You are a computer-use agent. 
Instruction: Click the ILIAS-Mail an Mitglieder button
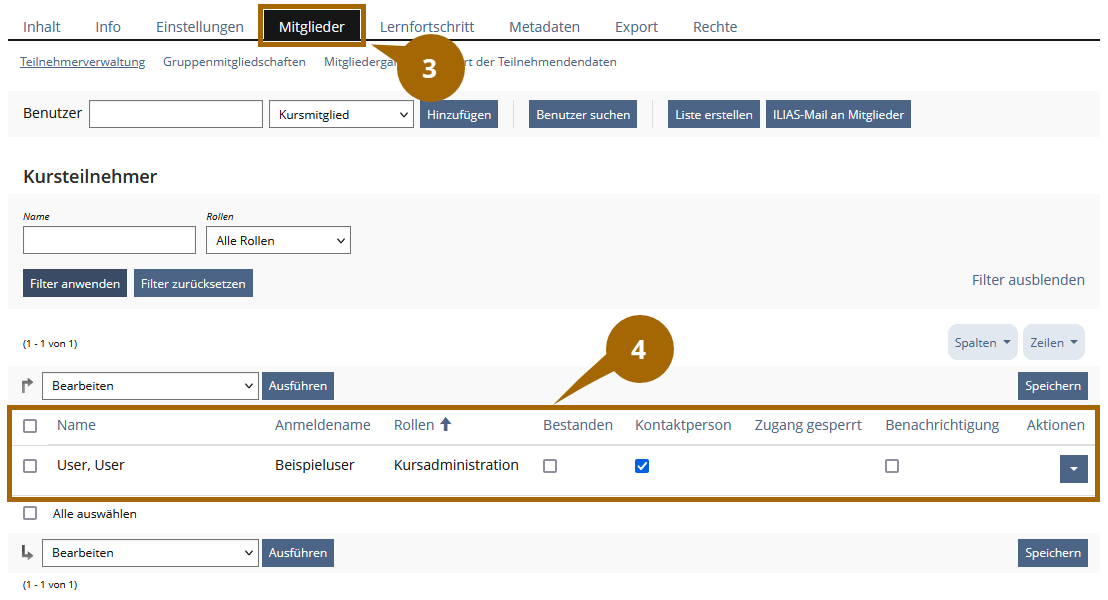point(838,115)
